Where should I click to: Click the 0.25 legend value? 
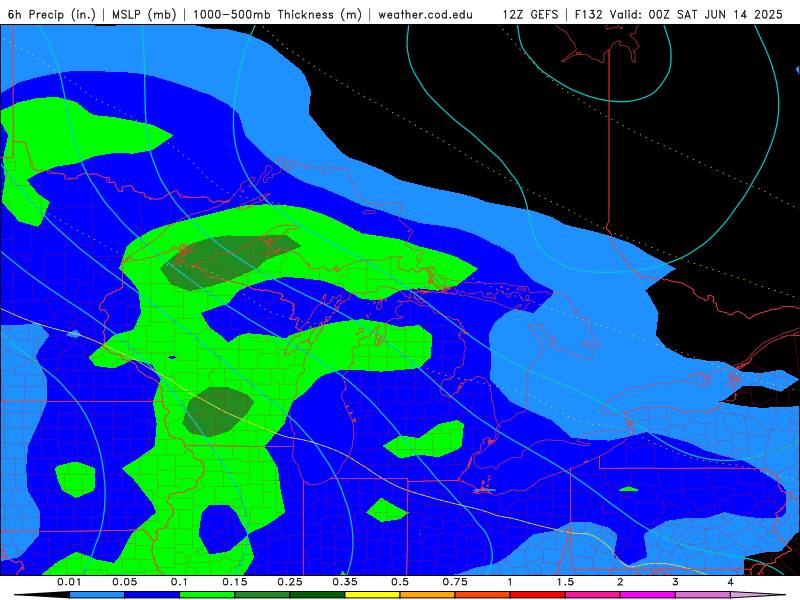[x=290, y=582]
